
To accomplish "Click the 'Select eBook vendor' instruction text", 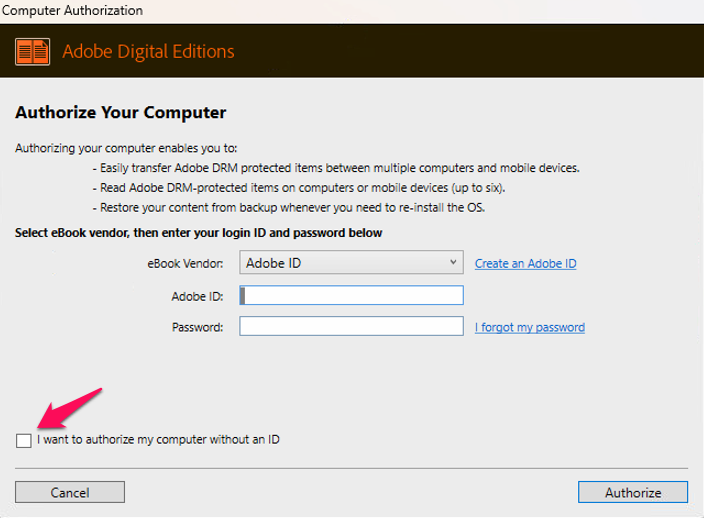I will [x=198, y=233].
